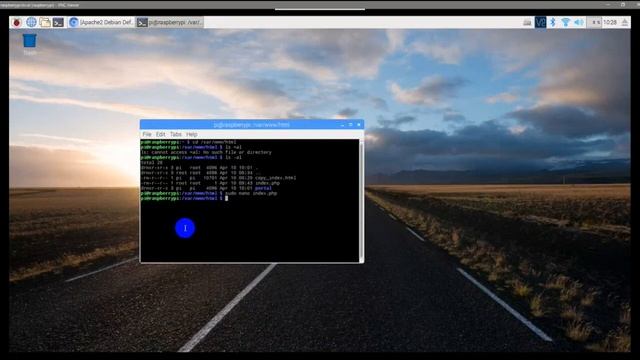Open the terminal File menu
640x360 pixels.
click(147, 134)
